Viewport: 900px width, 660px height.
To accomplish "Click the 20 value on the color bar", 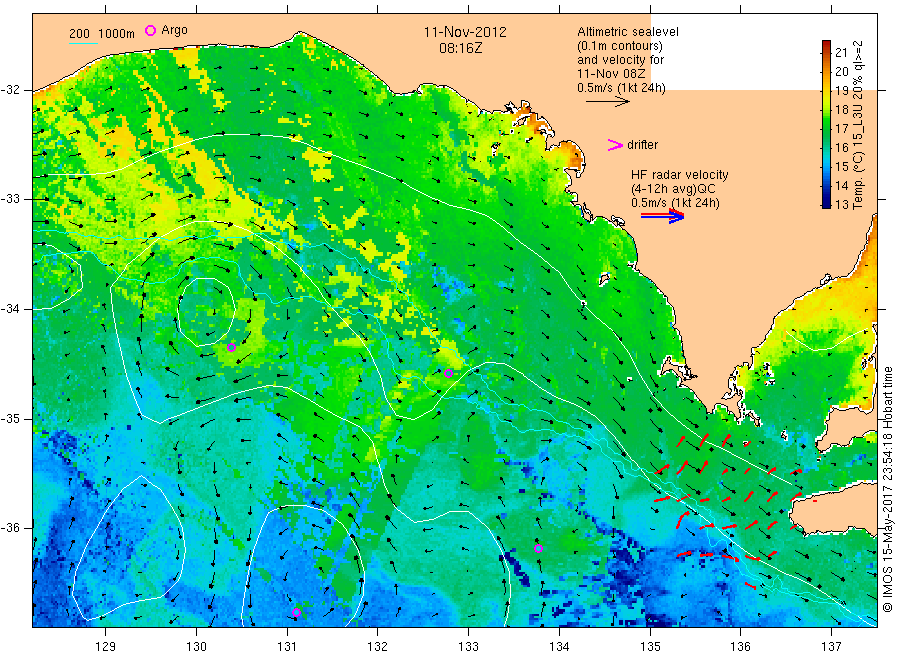I will 841,72.
